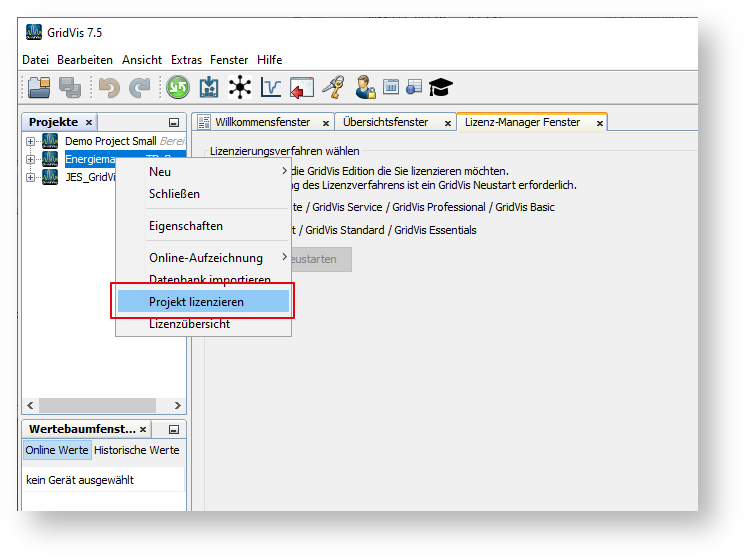Open the Neu submenu

(x=204, y=172)
